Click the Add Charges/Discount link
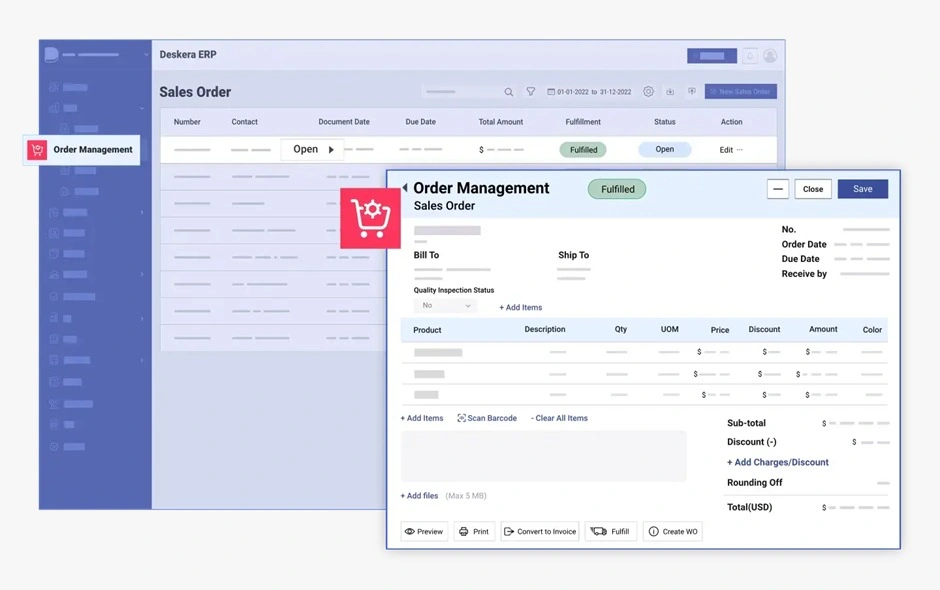The image size is (940, 590). 777,462
